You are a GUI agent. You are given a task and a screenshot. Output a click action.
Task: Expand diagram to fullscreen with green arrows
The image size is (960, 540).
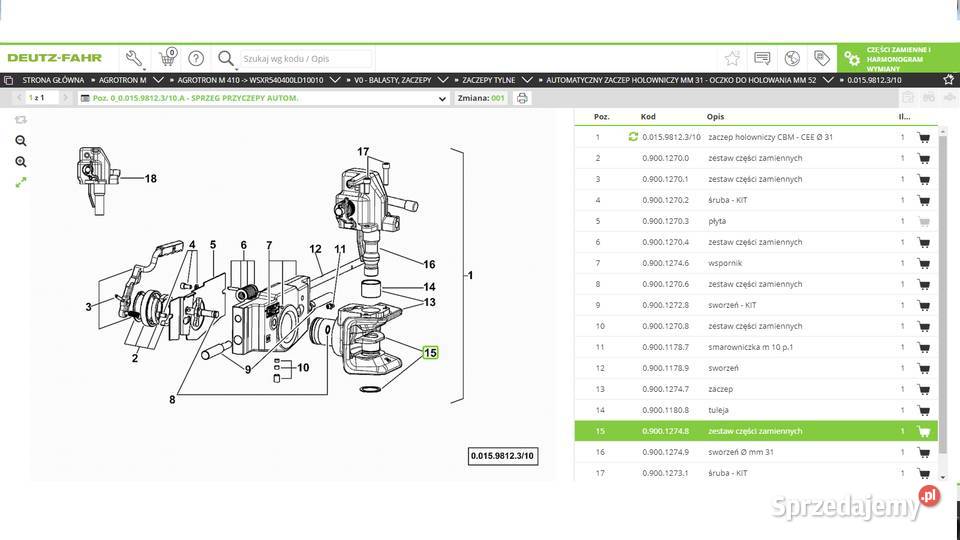pyautogui.click(x=21, y=182)
